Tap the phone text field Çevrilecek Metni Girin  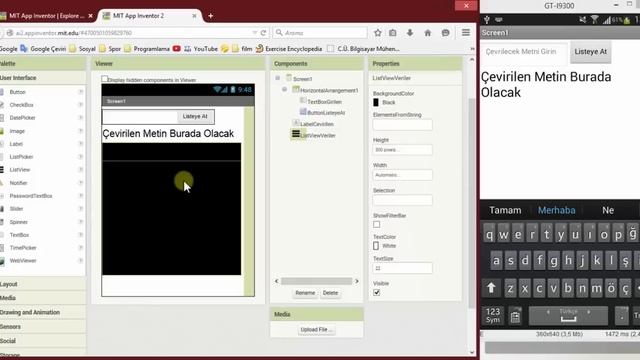(x=524, y=52)
